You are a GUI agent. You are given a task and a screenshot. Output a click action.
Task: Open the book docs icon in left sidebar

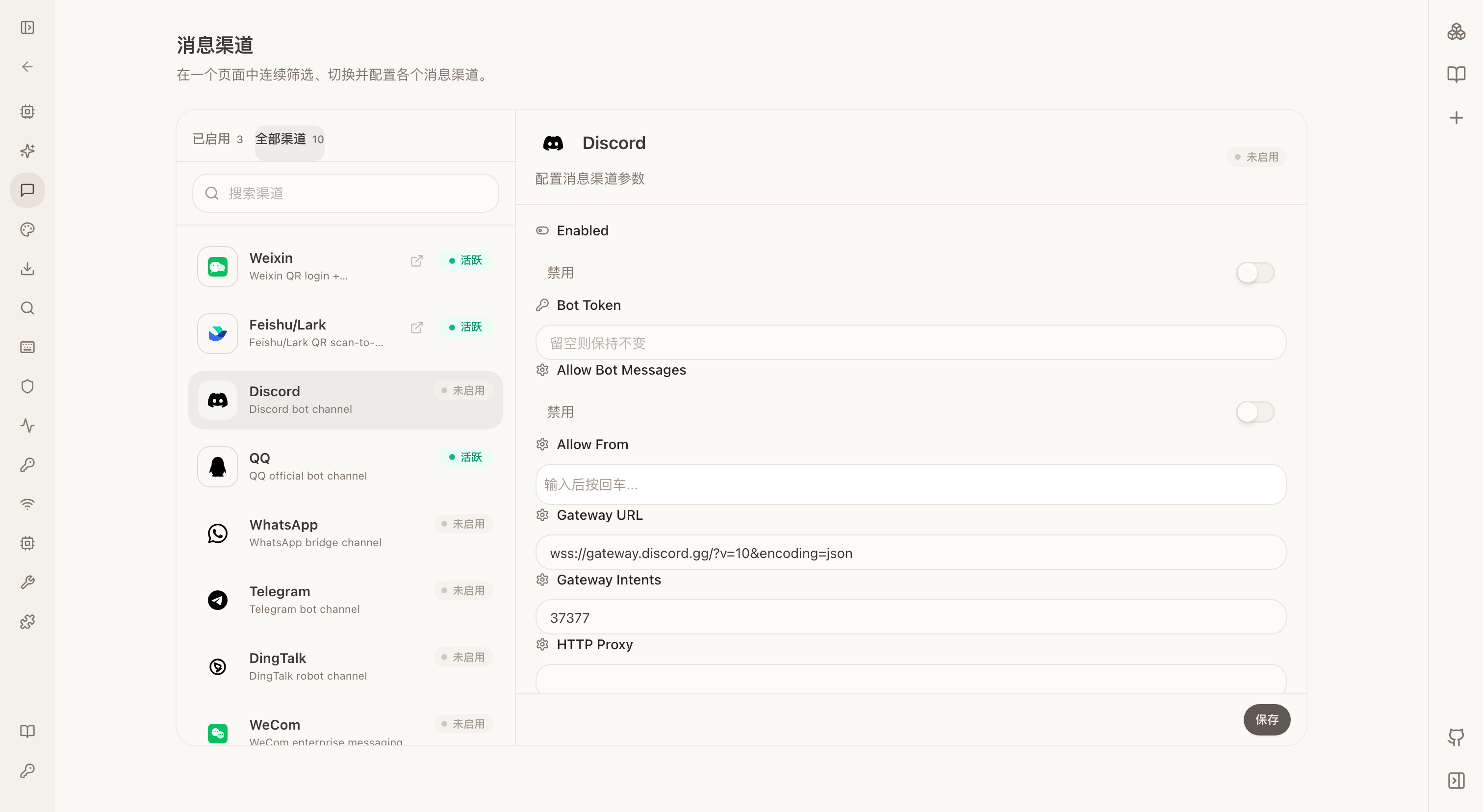(27, 732)
